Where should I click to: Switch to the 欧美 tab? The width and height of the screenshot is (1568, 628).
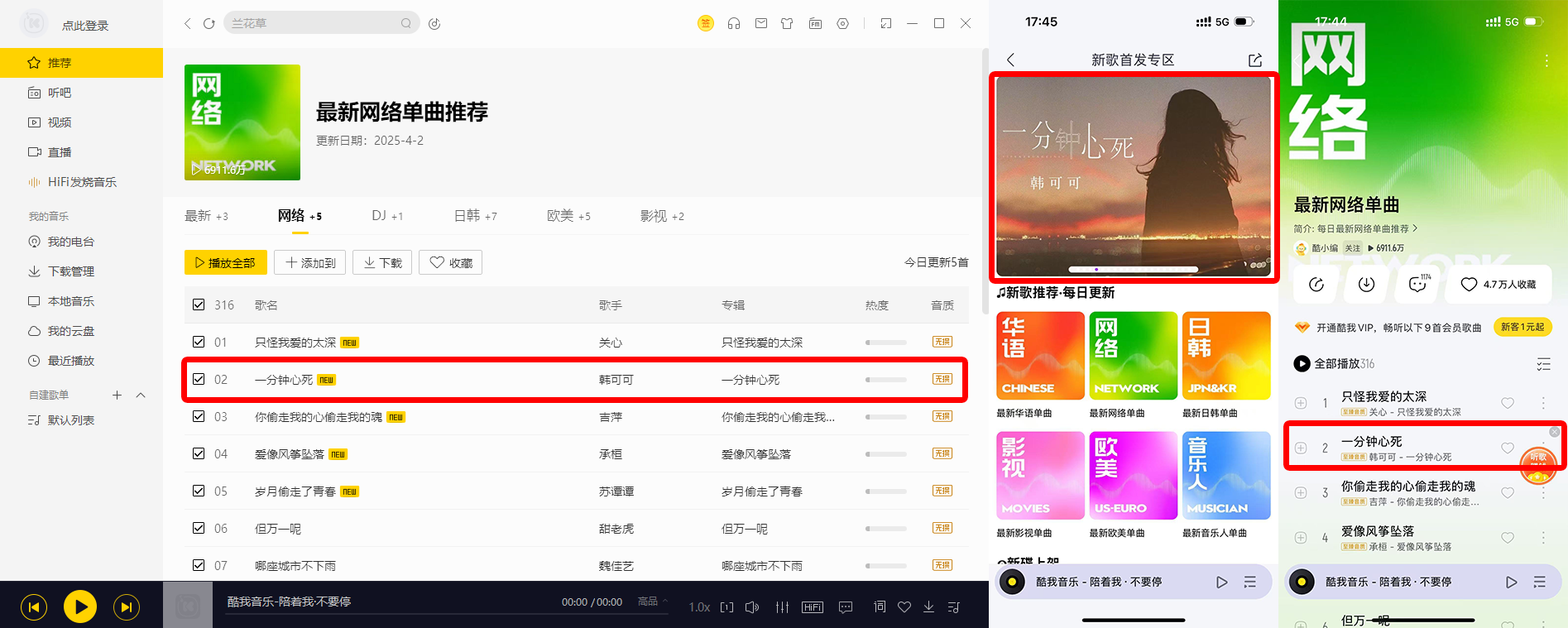(568, 216)
